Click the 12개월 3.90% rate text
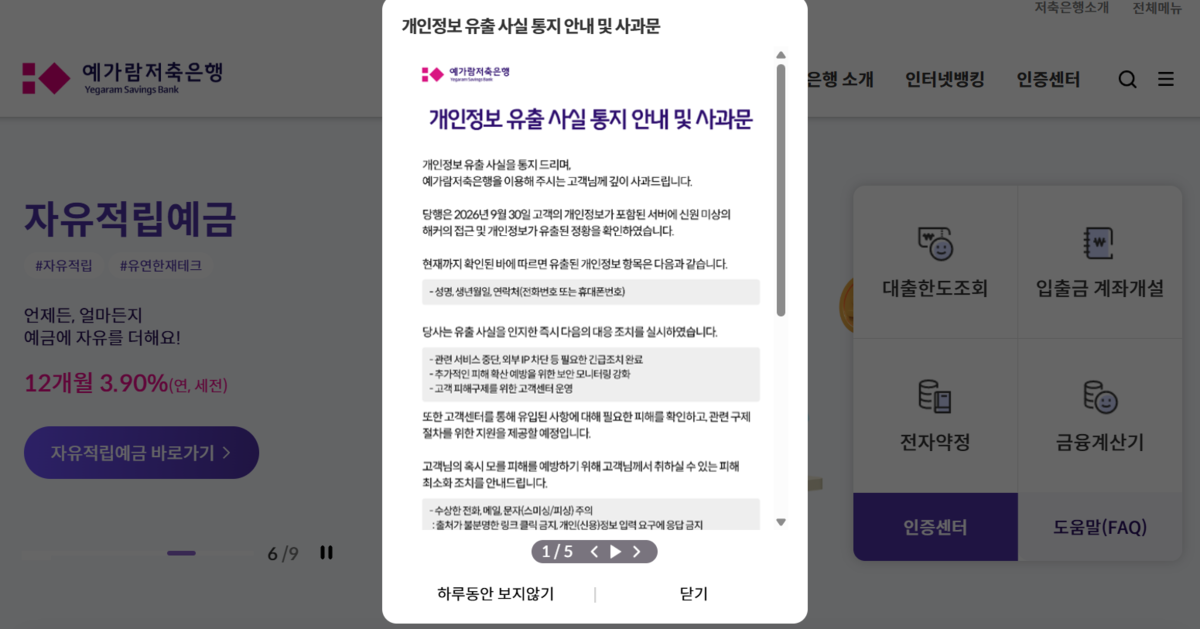 pyautogui.click(x=96, y=383)
